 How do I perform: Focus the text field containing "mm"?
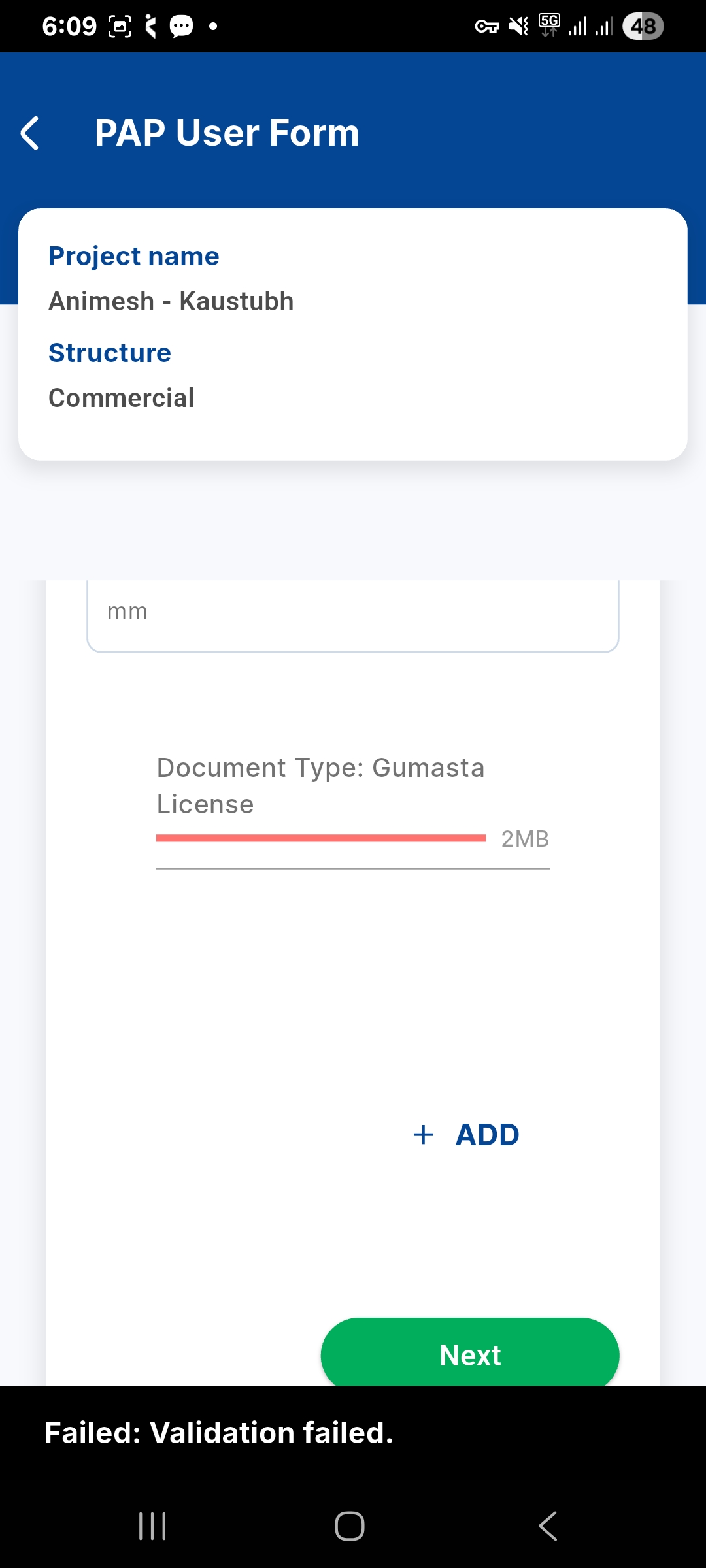(353, 613)
